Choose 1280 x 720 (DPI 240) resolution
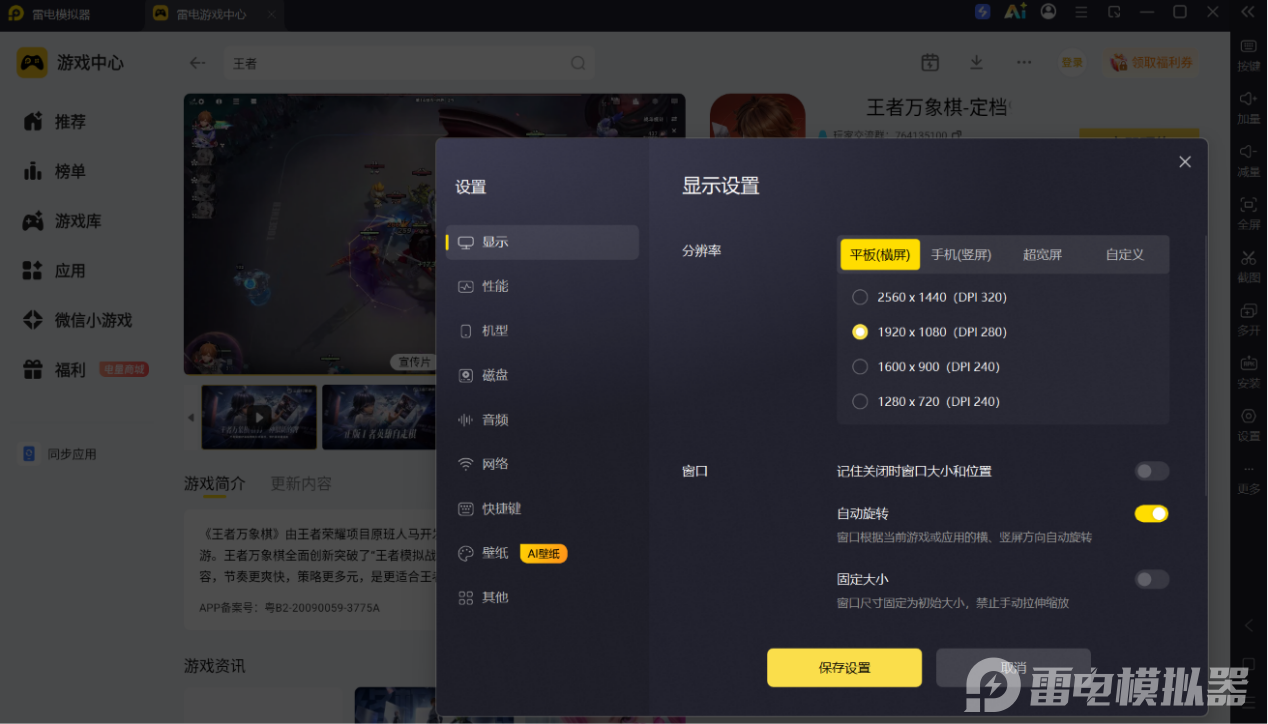The image size is (1268, 724). click(x=926, y=402)
